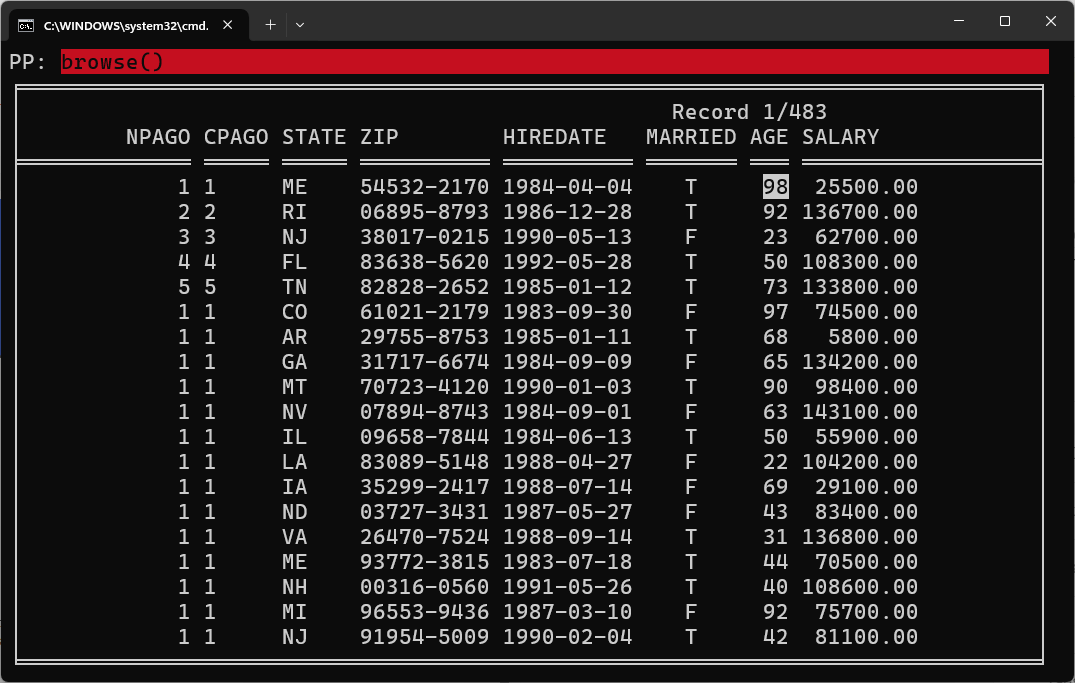Open a new terminal tab
This screenshot has height=683, width=1075.
point(270,25)
